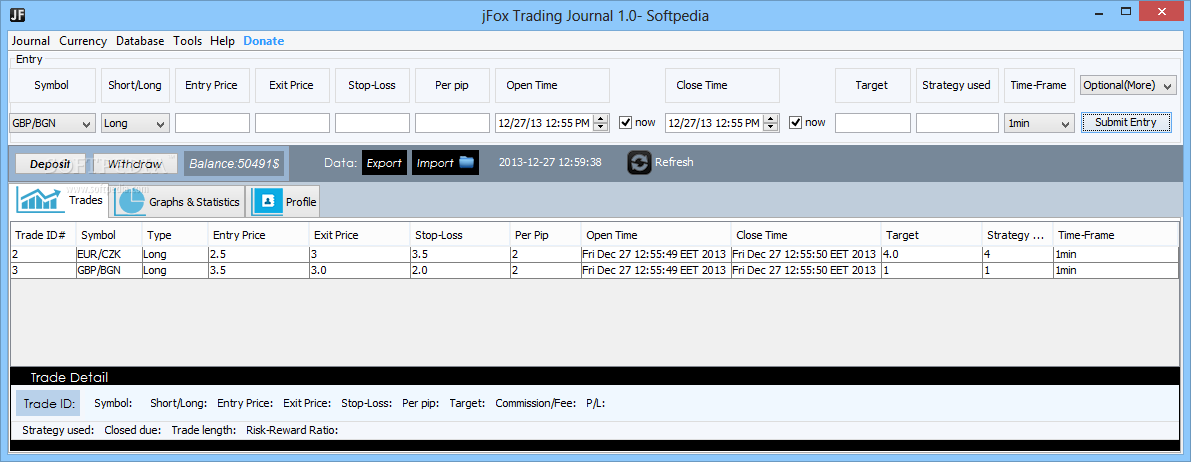Open the Currency menu
Image resolution: width=1191 pixels, height=462 pixels.
[83, 41]
